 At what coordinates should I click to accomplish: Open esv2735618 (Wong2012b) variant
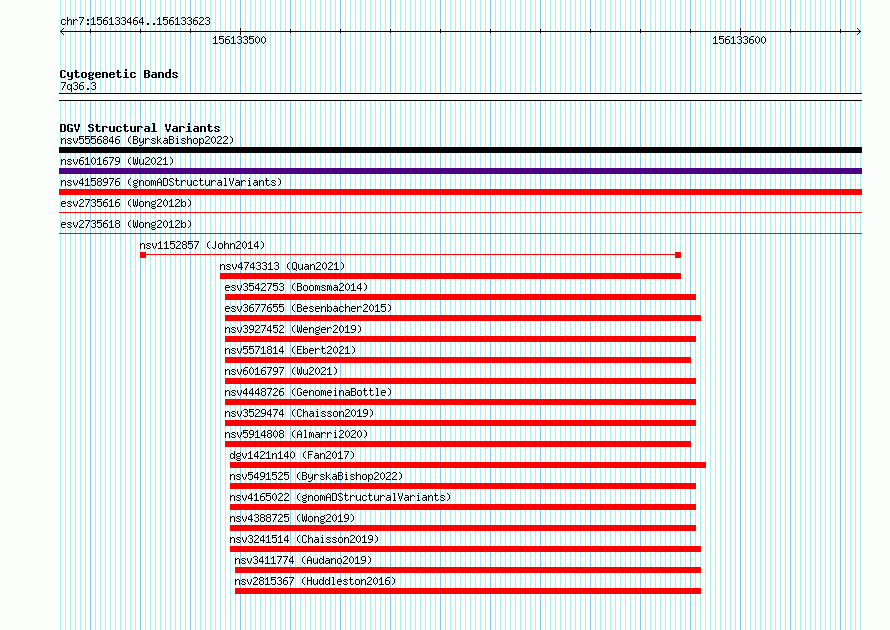click(126, 224)
